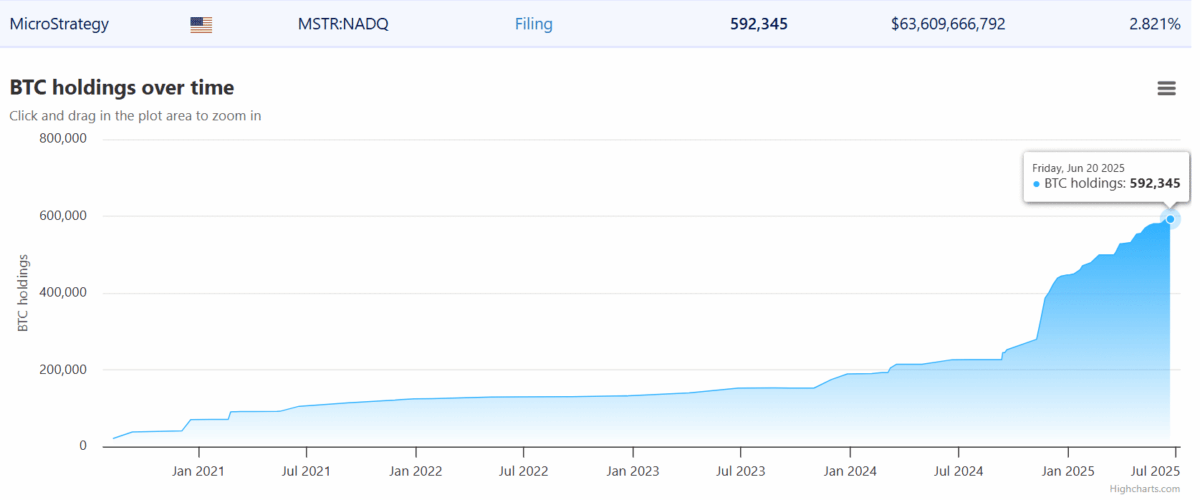Select the 592,345 holdings value in row
The width and height of the screenshot is (1200, 500).
click(x=758, y=24)
